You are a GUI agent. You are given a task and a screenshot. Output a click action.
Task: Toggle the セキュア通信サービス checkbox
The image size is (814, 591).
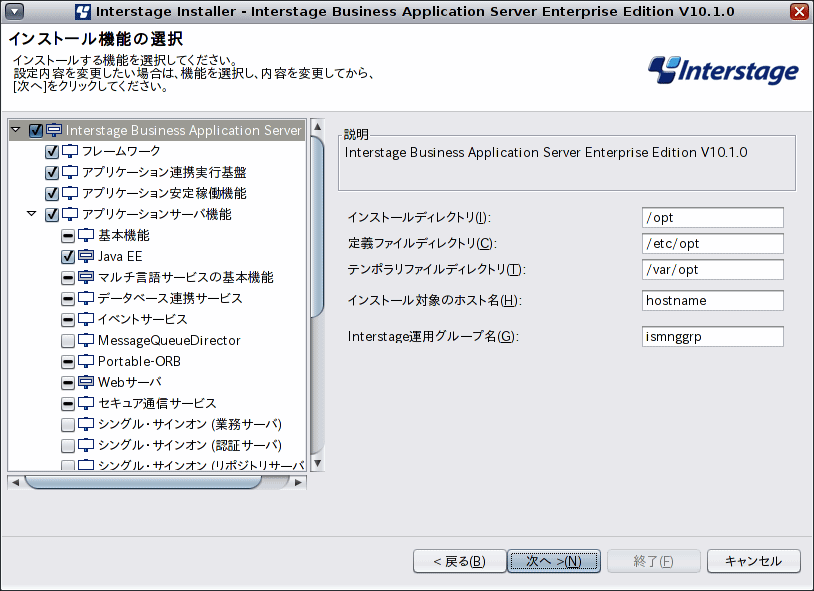click(68, 404)
